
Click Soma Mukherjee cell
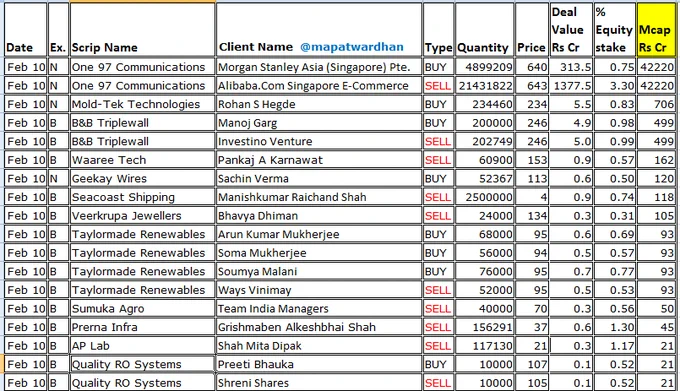coord(319,254)
